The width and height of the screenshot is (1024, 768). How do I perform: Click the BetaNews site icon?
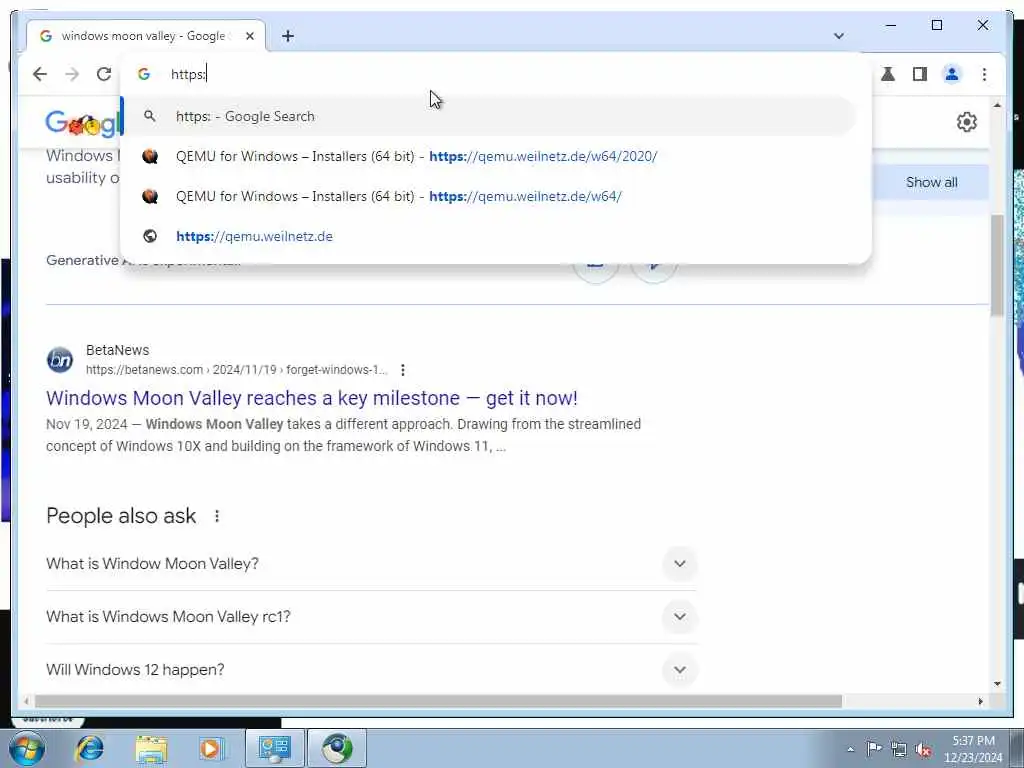59,360
